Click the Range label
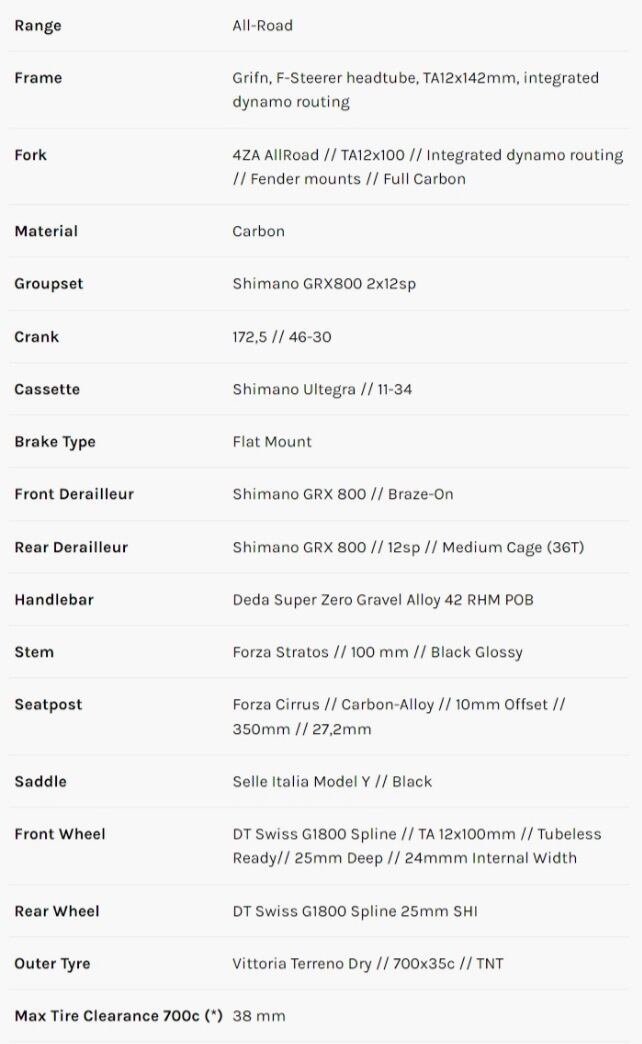The height and width of the screenshot is (1044, 642). (37, 26)
